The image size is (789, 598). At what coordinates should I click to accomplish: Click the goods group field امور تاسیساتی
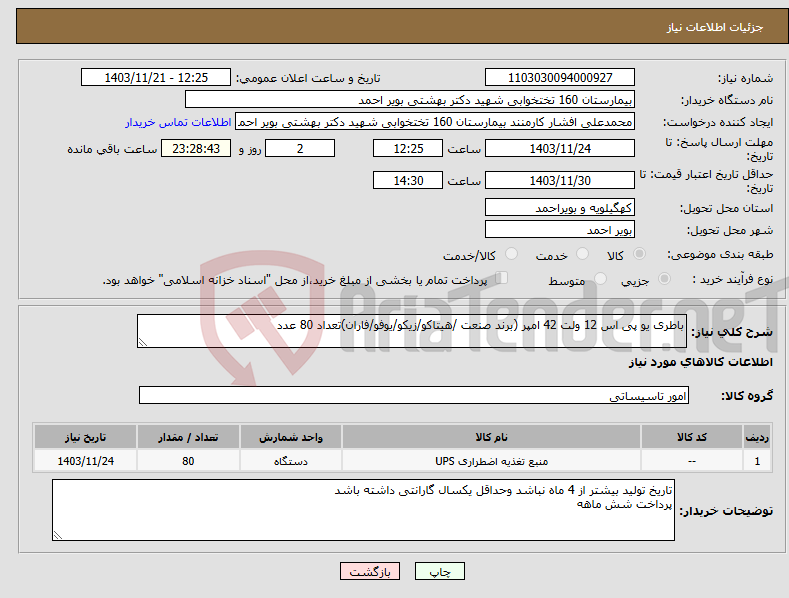414,396
